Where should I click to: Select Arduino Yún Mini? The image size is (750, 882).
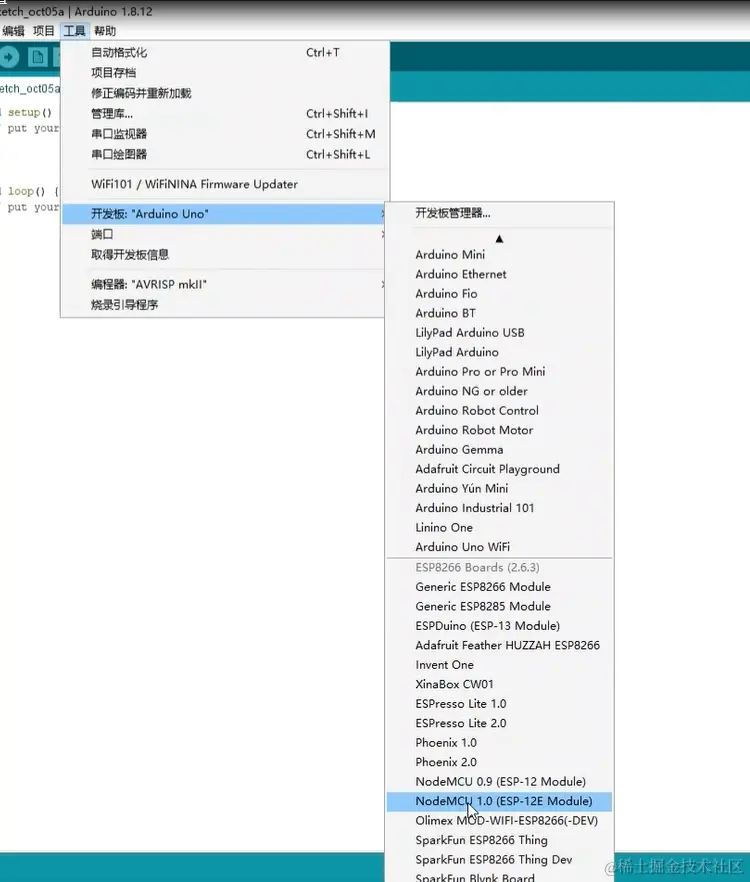click(x=500, y=489)
